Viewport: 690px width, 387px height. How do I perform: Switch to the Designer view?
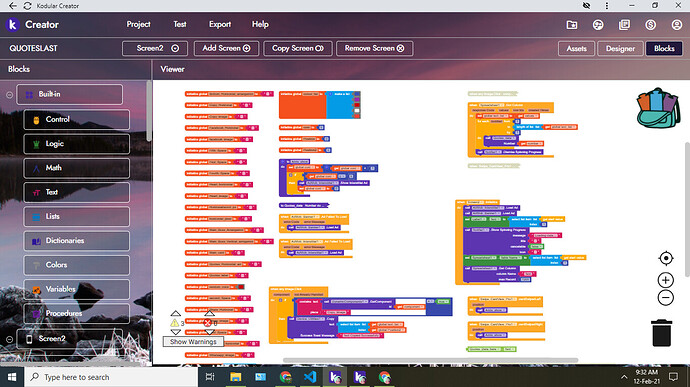click(620, 48)
